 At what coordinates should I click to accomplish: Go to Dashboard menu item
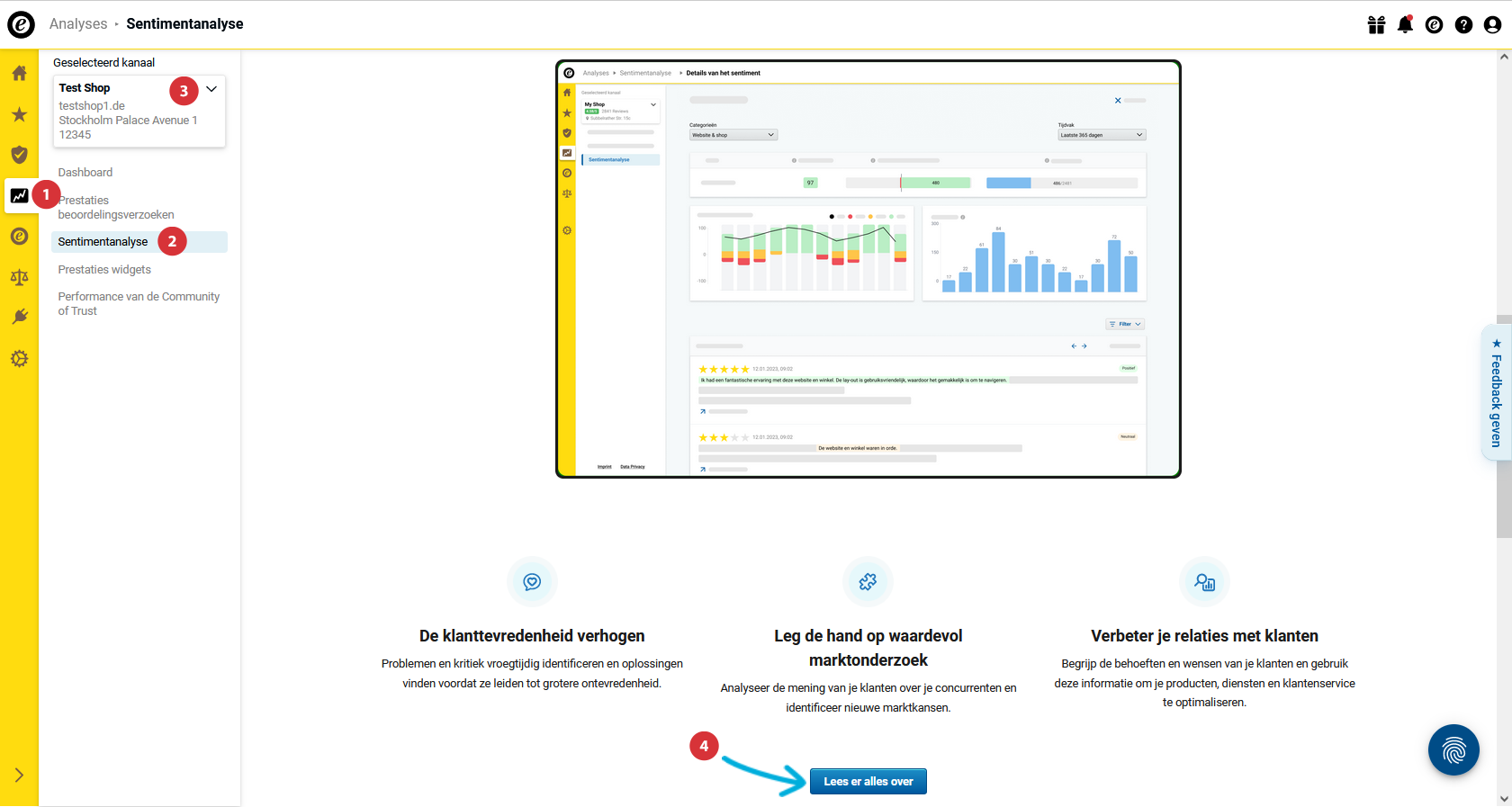point(85,173)
